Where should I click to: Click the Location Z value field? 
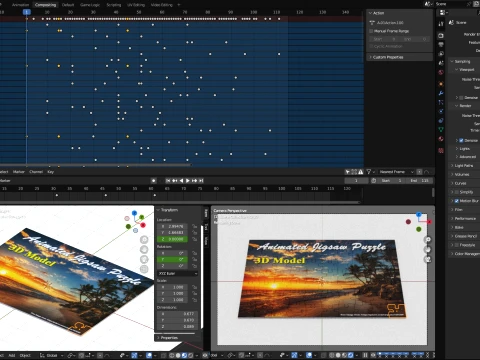coord(173,239)
